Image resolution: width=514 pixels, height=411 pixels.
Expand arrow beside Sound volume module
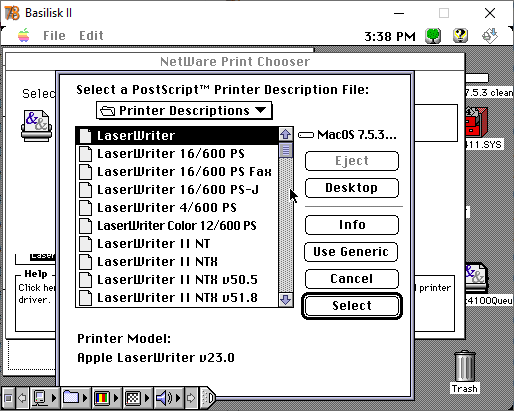[x=178, y=398]
